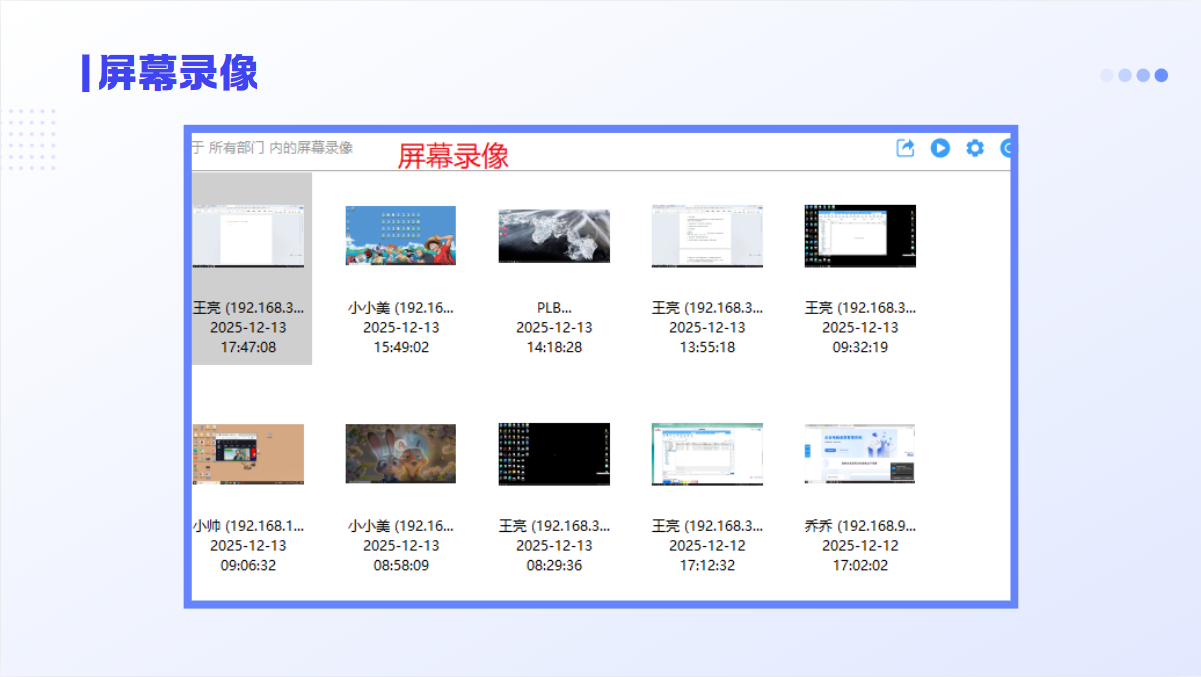This screenshot has width=1201, height=677.
Task: Select the 王亮 recording thumbnail from 17:47:08
Action: (x=248, y=236)
